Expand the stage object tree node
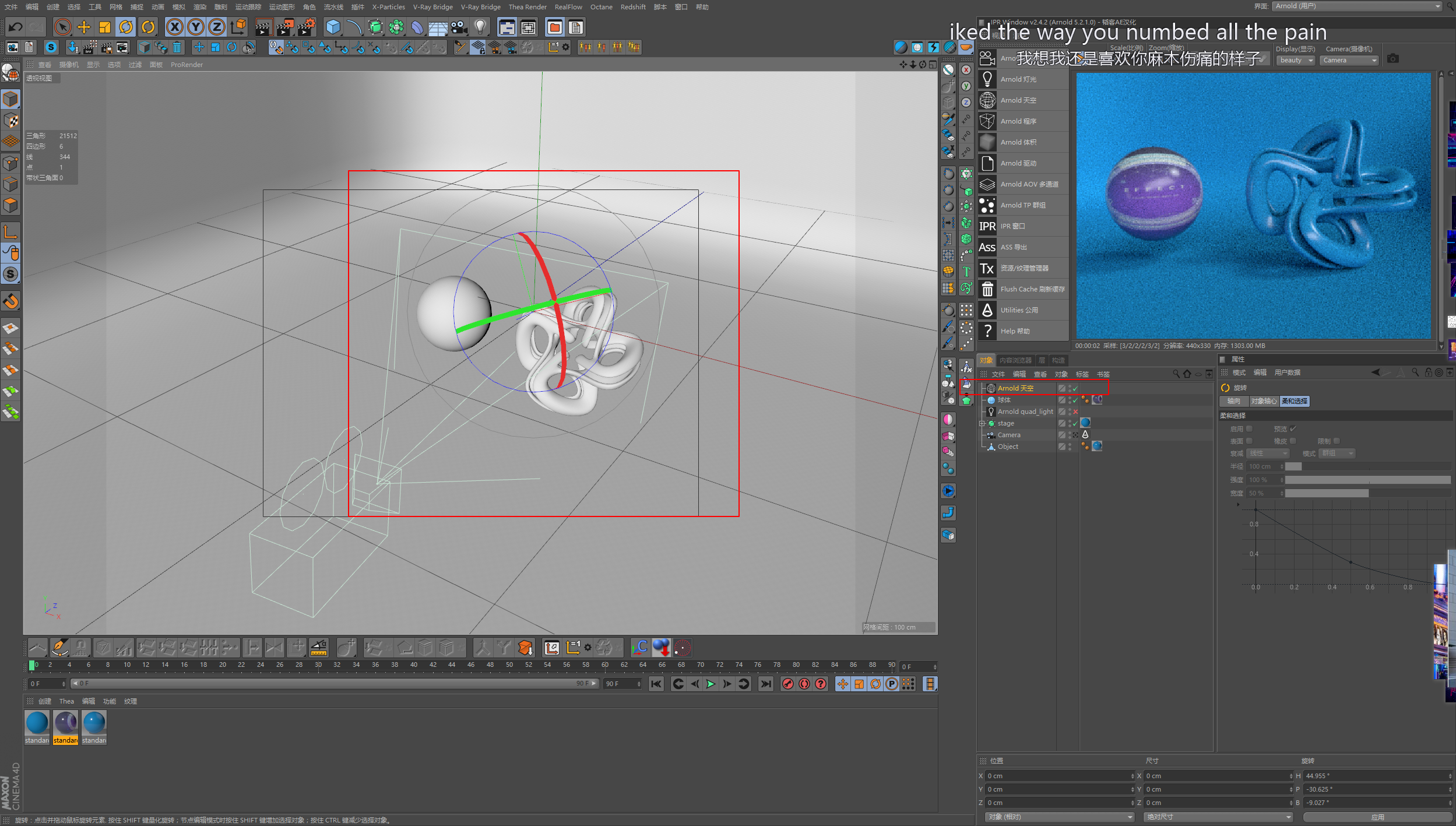The image size is (1456, 826). point(982,423)
